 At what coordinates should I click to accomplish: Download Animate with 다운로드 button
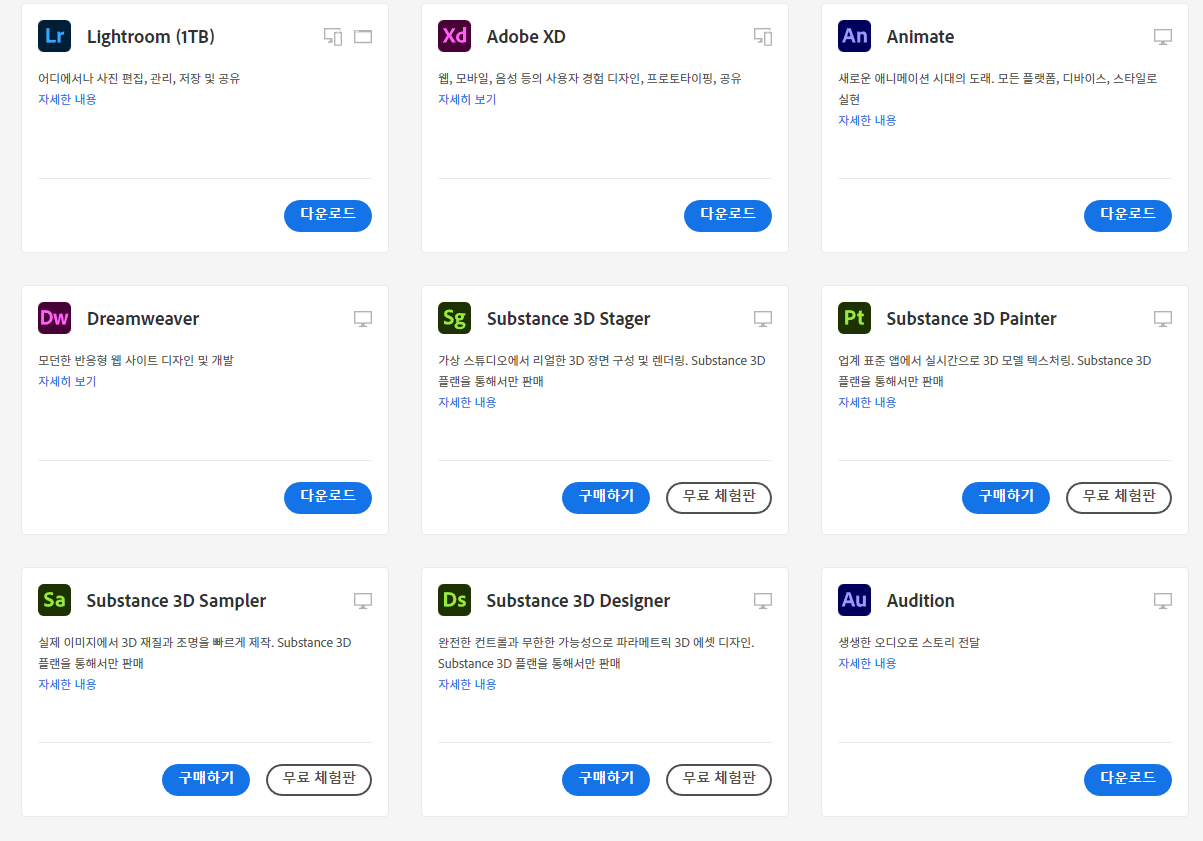(x=1128, y=215)
